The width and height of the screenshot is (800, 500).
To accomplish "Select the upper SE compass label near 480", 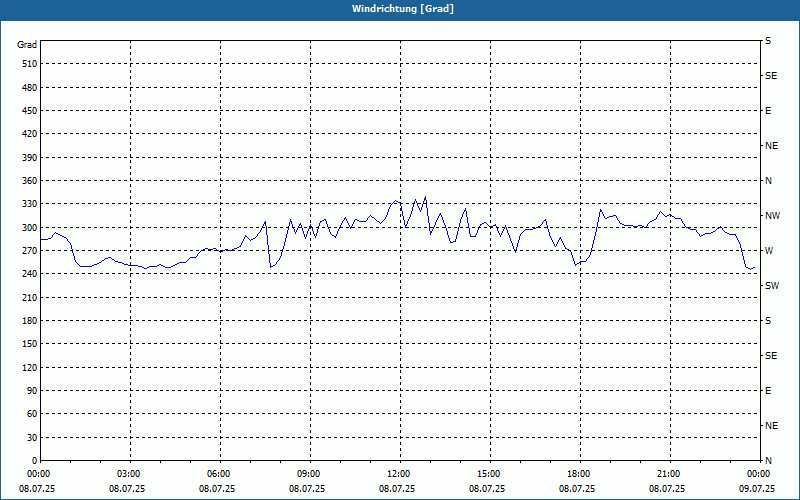I will pyautogui.click(x=771, y=76).
